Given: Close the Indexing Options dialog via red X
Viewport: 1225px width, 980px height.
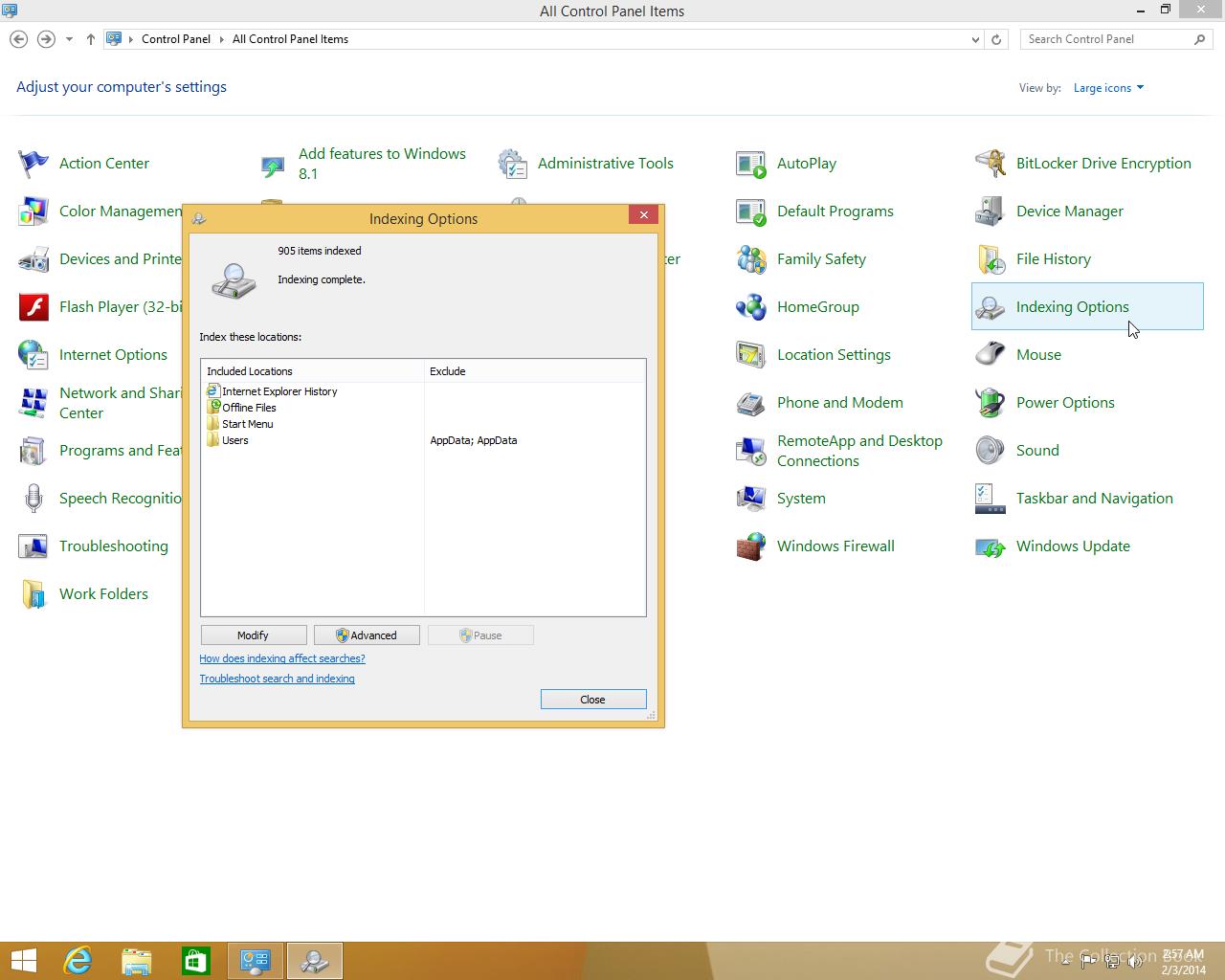Looking at the screenshot, I should (644, 214).
